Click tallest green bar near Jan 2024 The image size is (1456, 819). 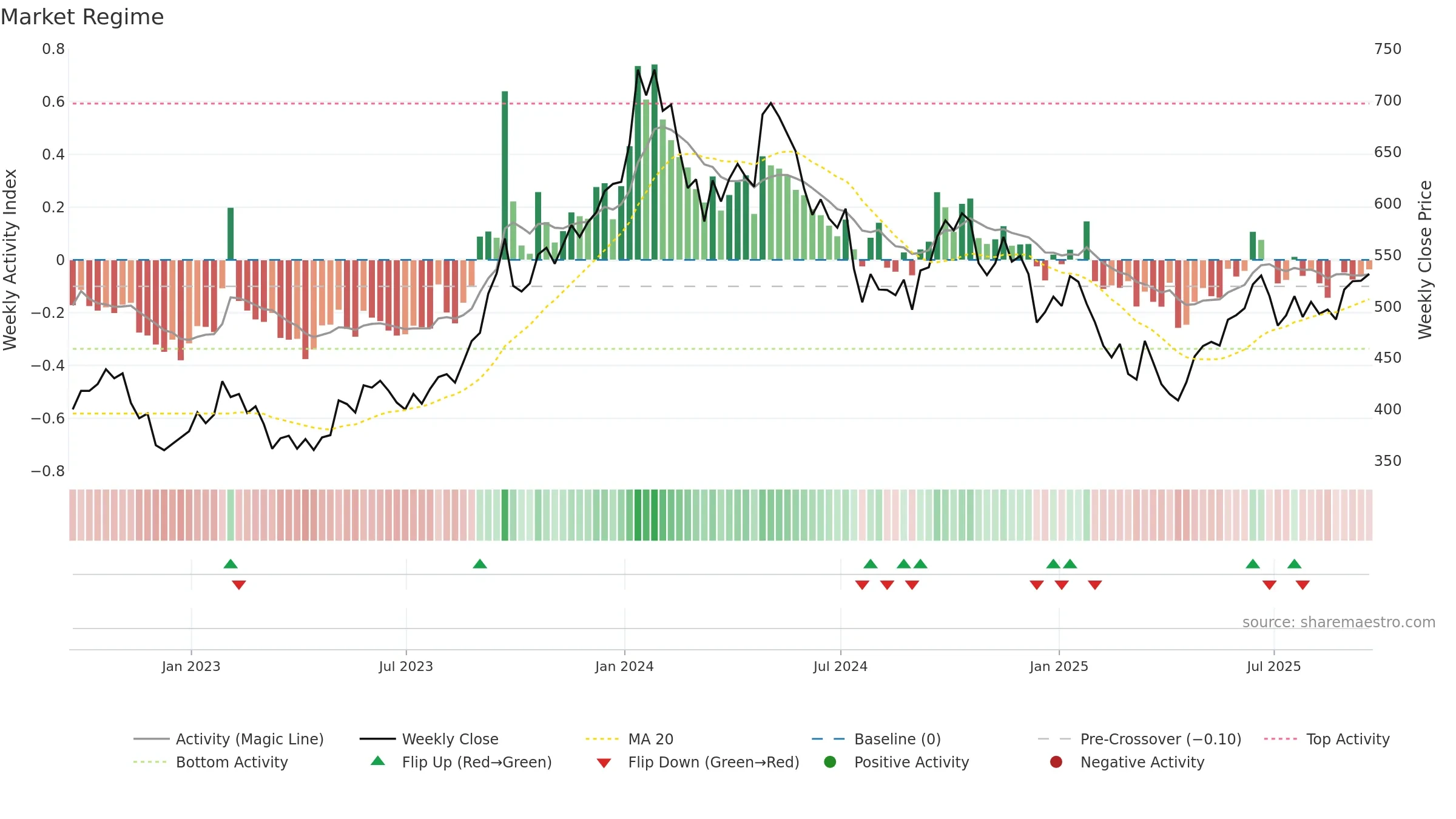pos(655,162)
